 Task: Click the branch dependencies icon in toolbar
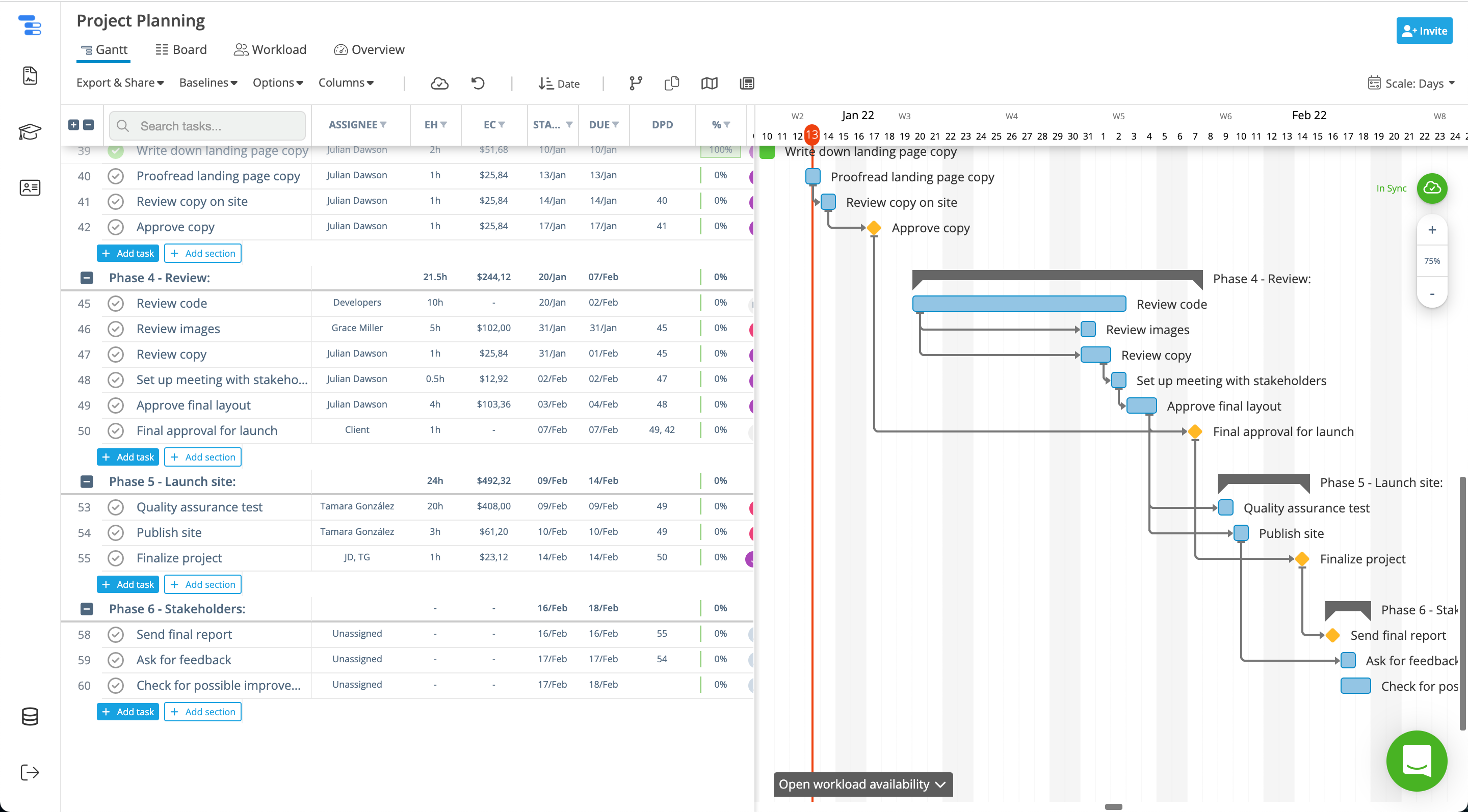636,83
